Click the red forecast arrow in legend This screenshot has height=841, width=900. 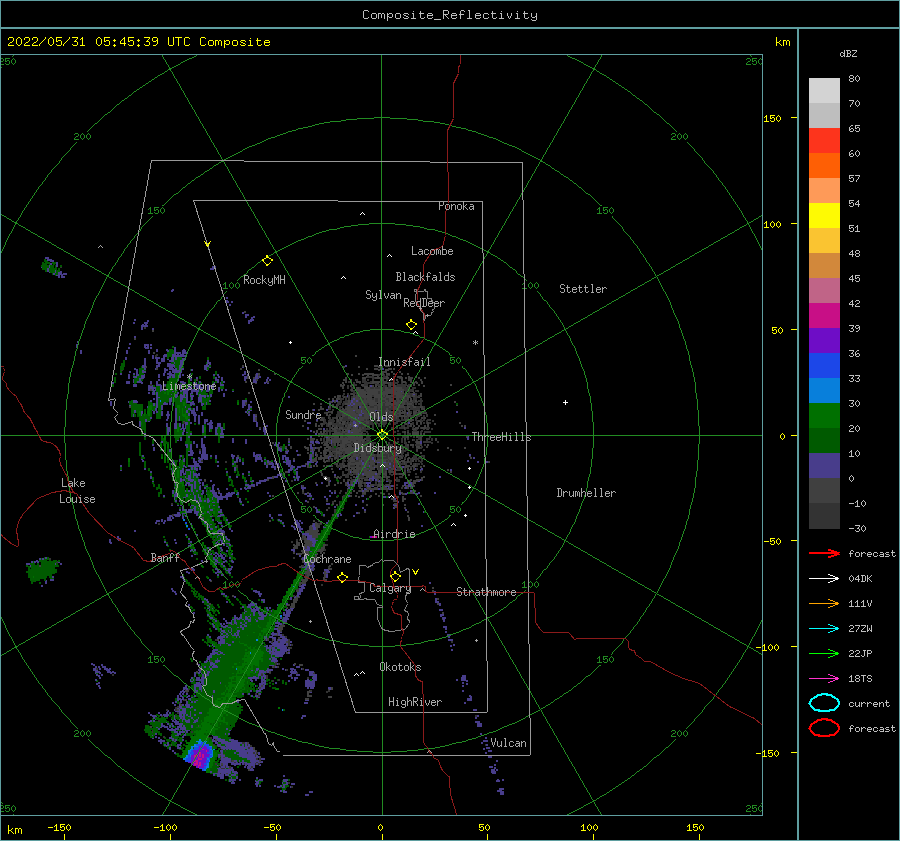(824, 553)
